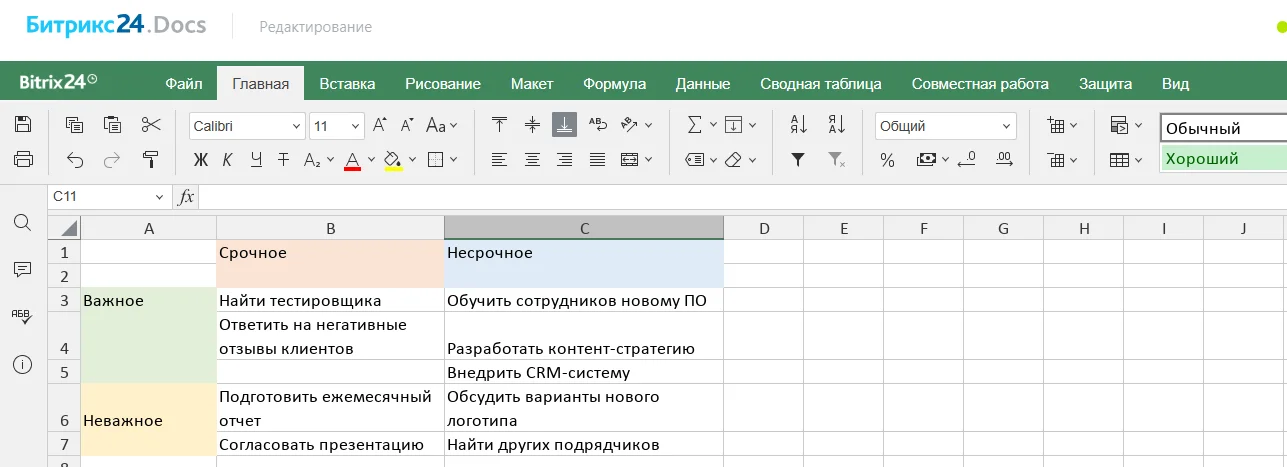Toggle italic formatting (К)
Viewport: 1287px width, 467px height.
tap(227, 159)
